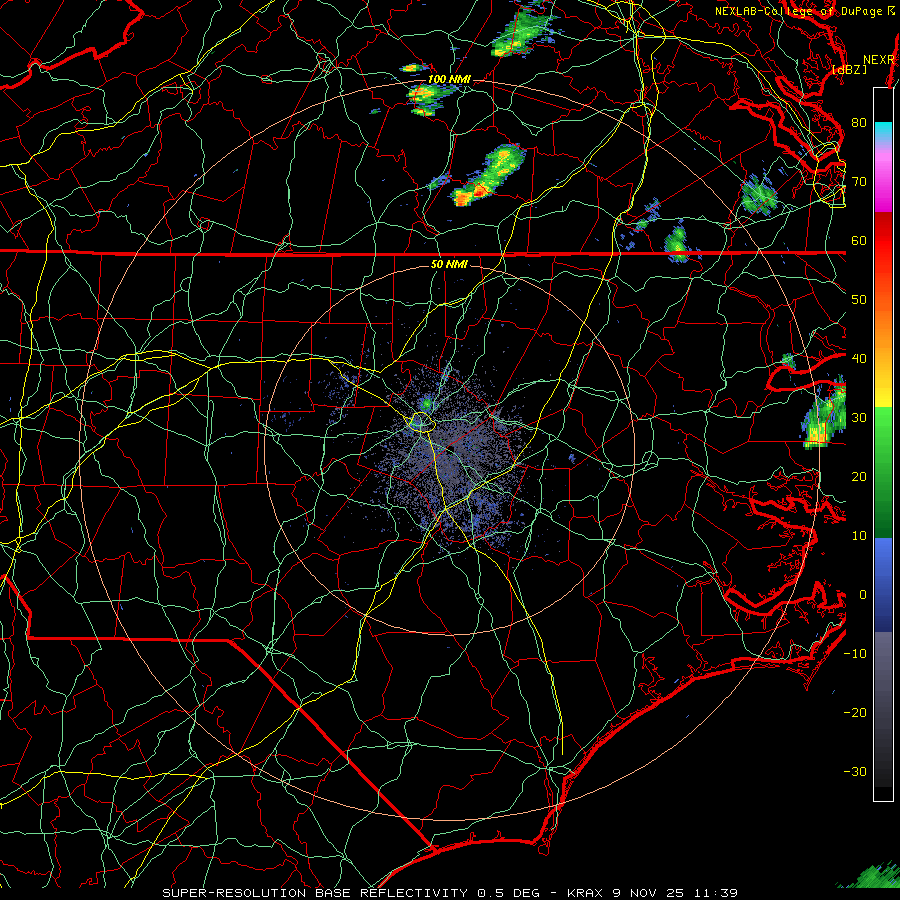
Task: Click the NEXR label above the color scale
Action: 879,60
